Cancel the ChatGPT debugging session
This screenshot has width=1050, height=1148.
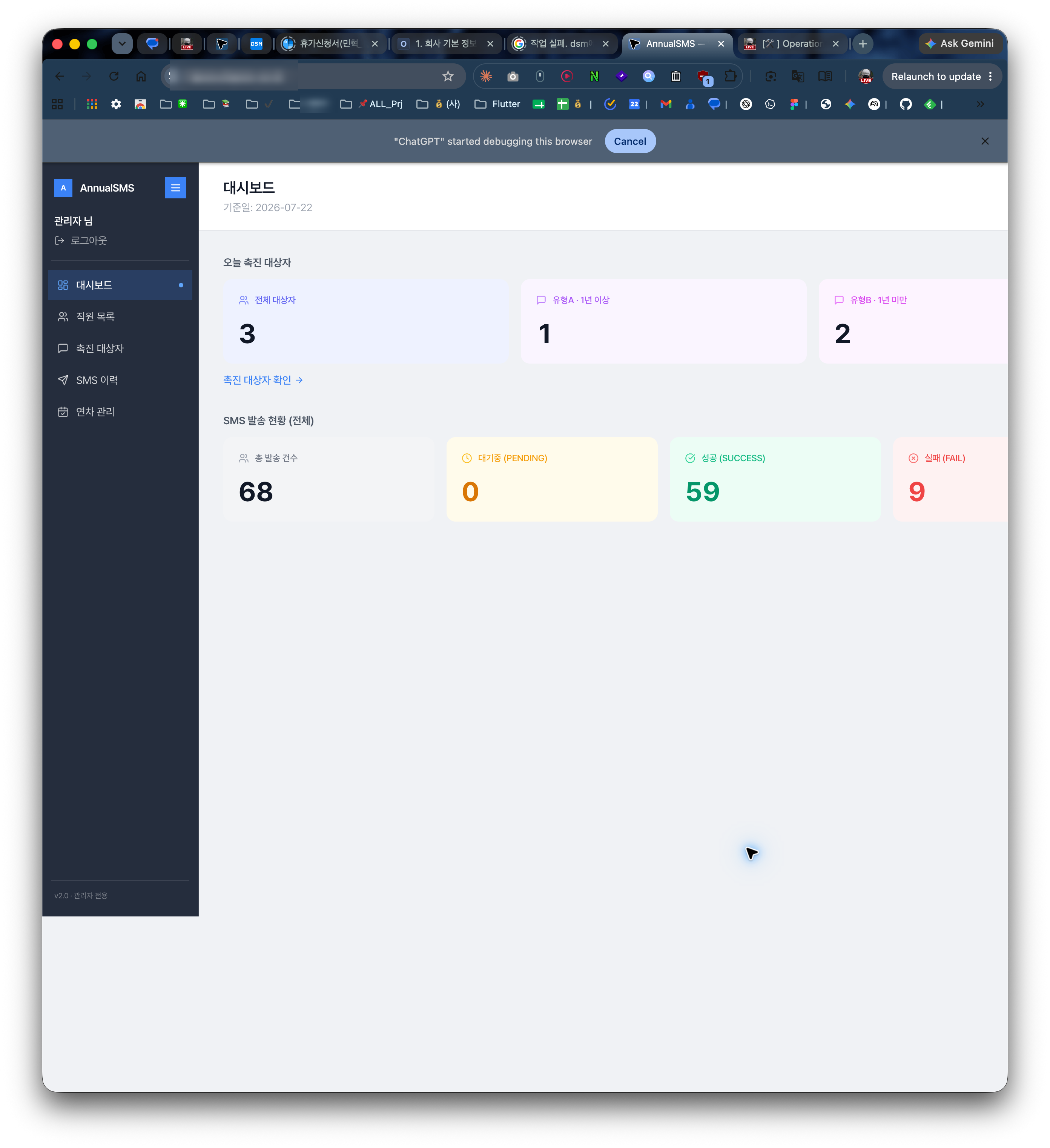630,141
